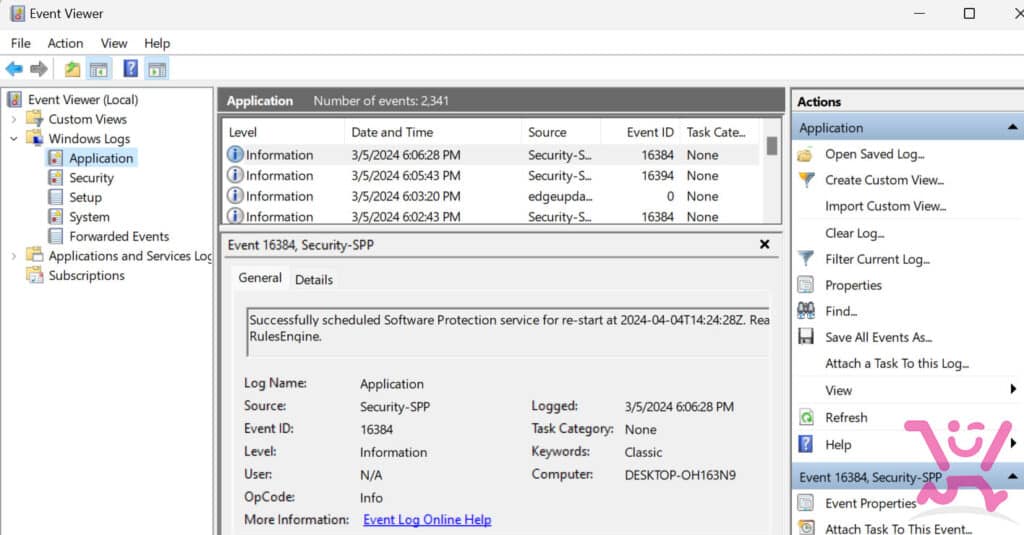Select Subscriptions in the tree
The height and width of the screenshot is (535, 1024).
(86, 276)
